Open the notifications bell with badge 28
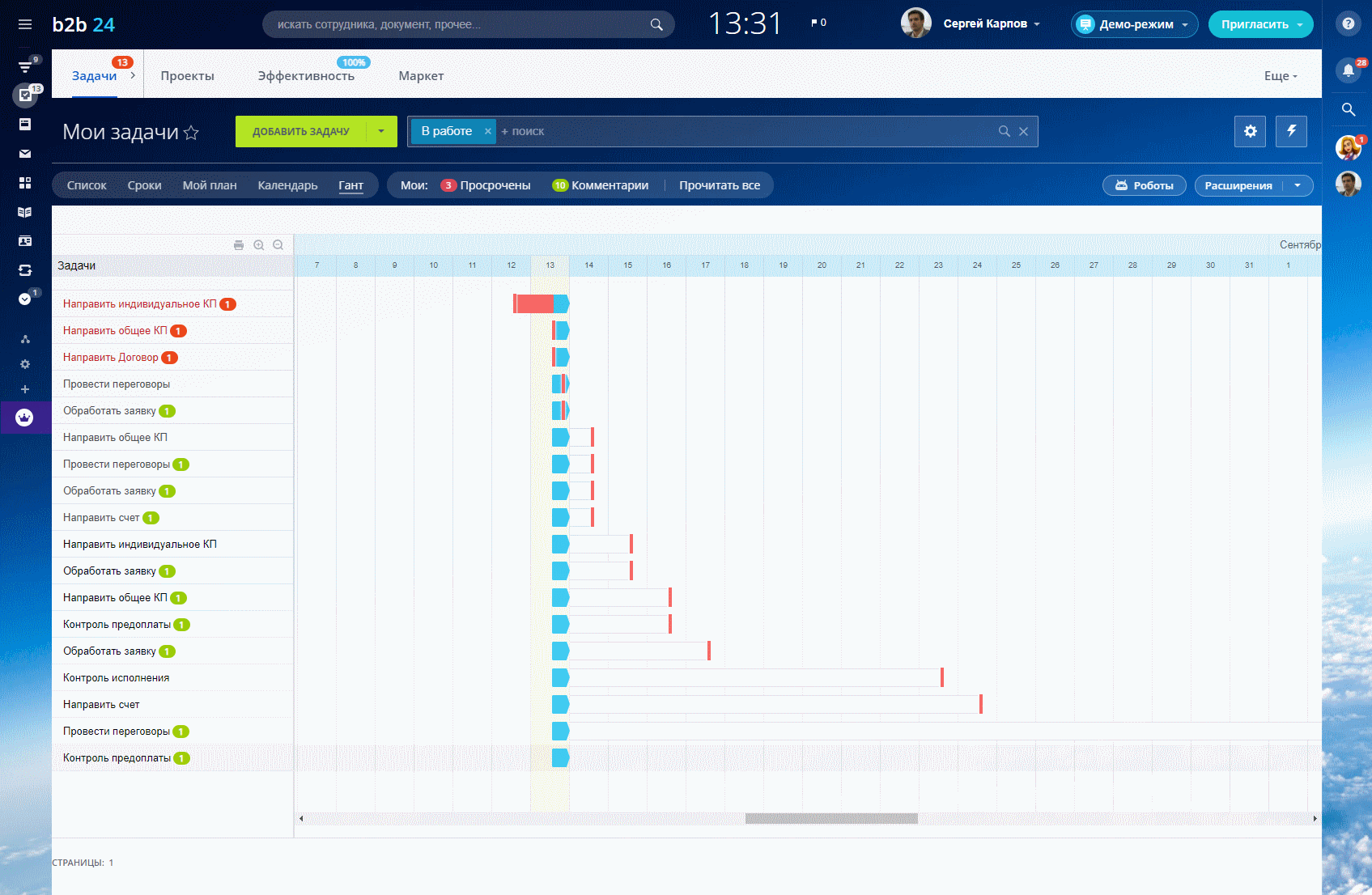Viewport: 1372px width, 895px height. (1349, 70)
